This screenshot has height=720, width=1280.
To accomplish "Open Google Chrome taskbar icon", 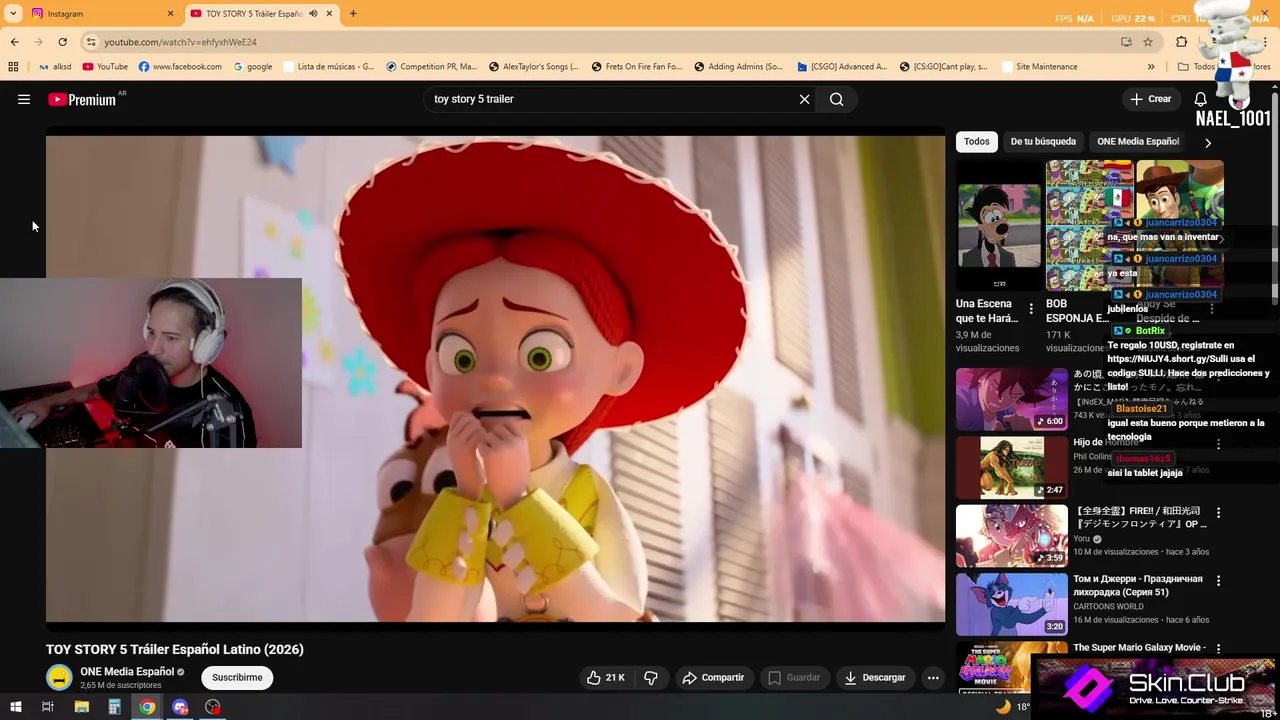I will pos(147,706).
